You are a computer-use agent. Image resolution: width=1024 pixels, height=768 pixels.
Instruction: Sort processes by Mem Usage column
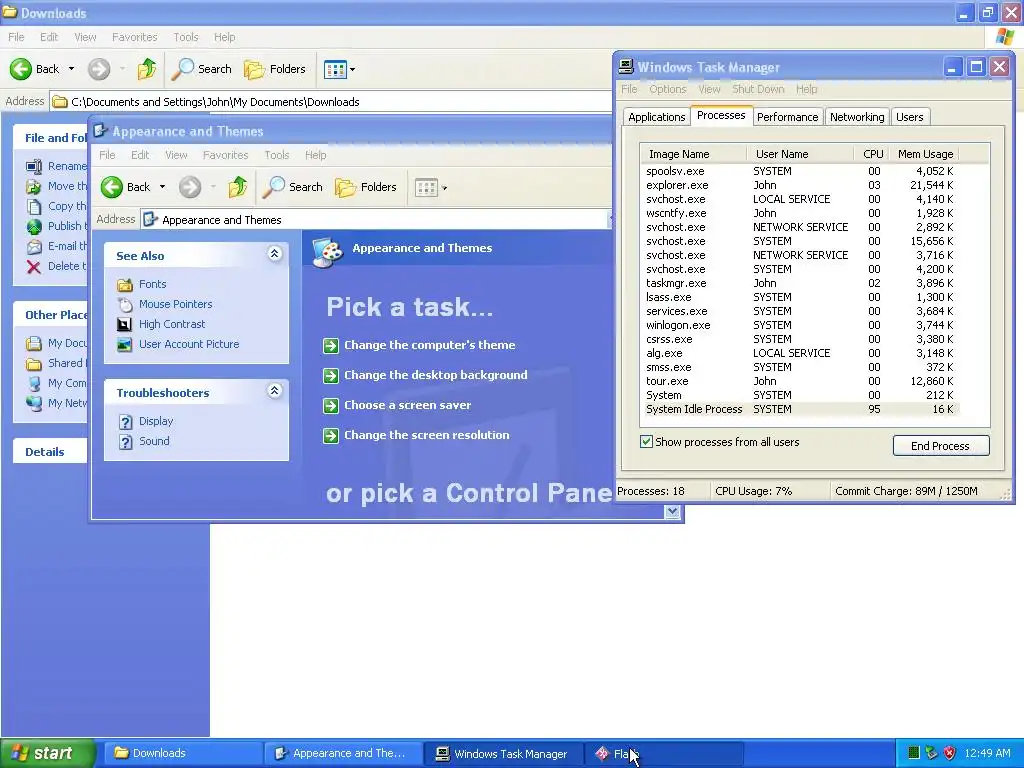[925, 154]
